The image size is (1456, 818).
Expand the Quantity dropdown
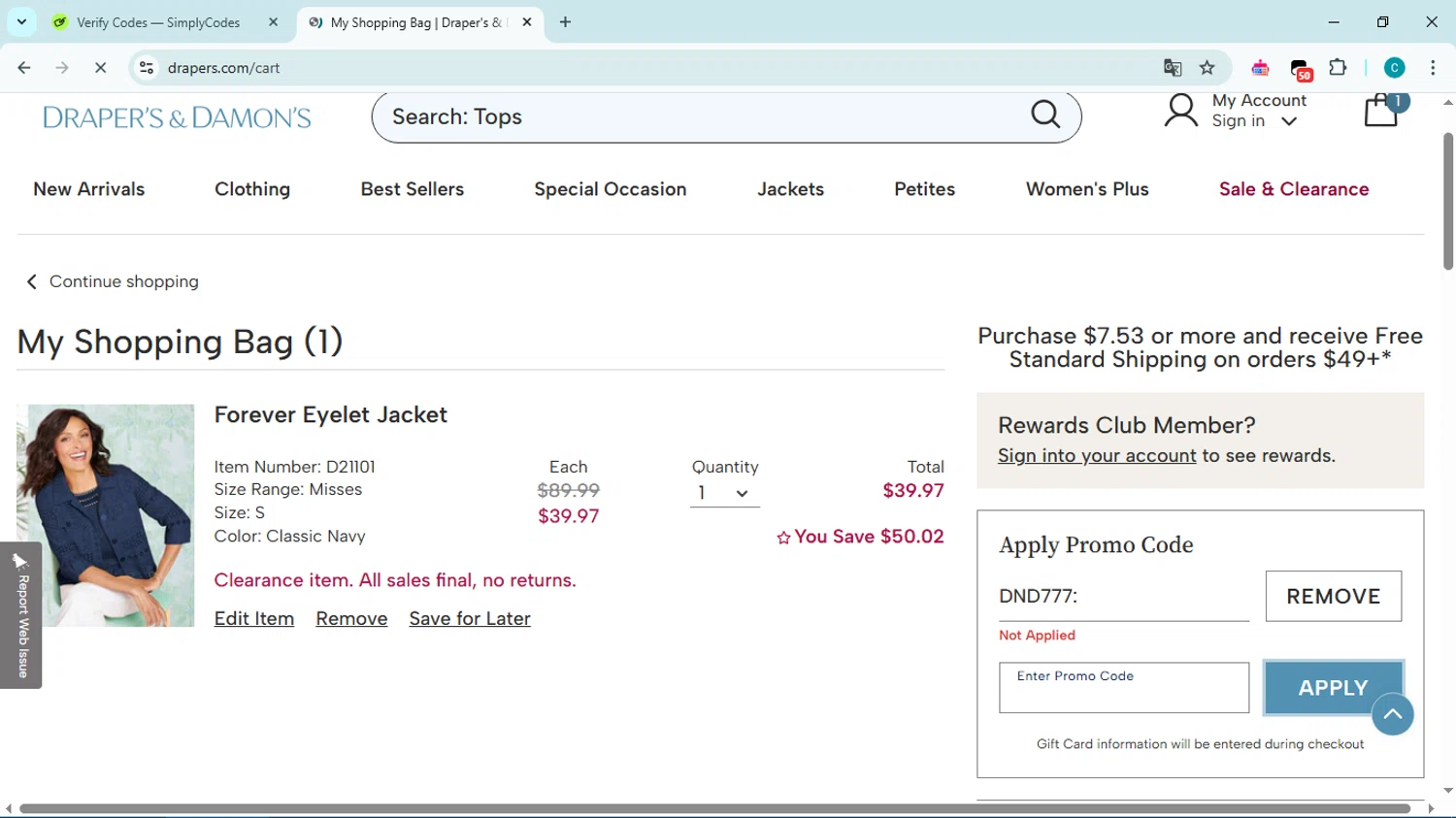724,493
